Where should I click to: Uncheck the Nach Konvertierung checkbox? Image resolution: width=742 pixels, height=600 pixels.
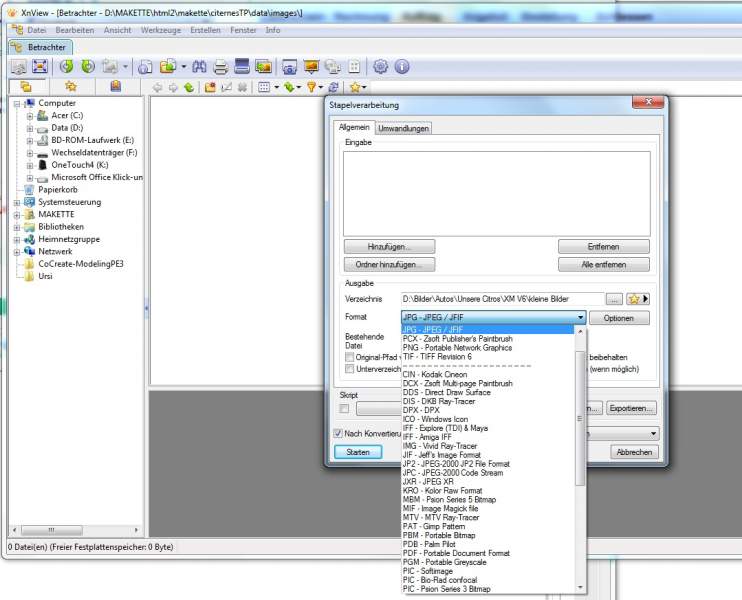338,433
